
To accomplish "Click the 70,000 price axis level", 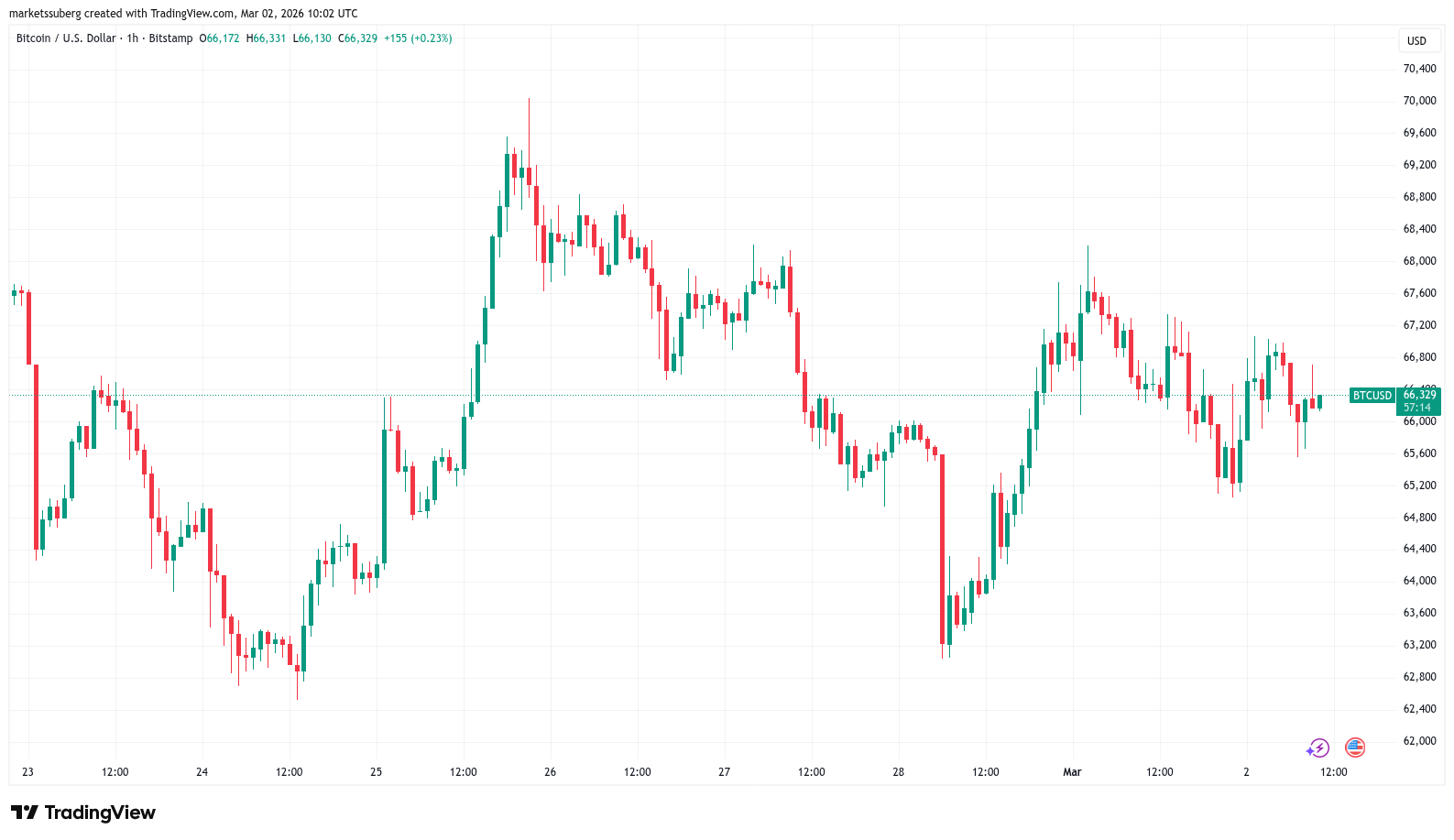I will pyautogui.click(x=1419, y=101).
